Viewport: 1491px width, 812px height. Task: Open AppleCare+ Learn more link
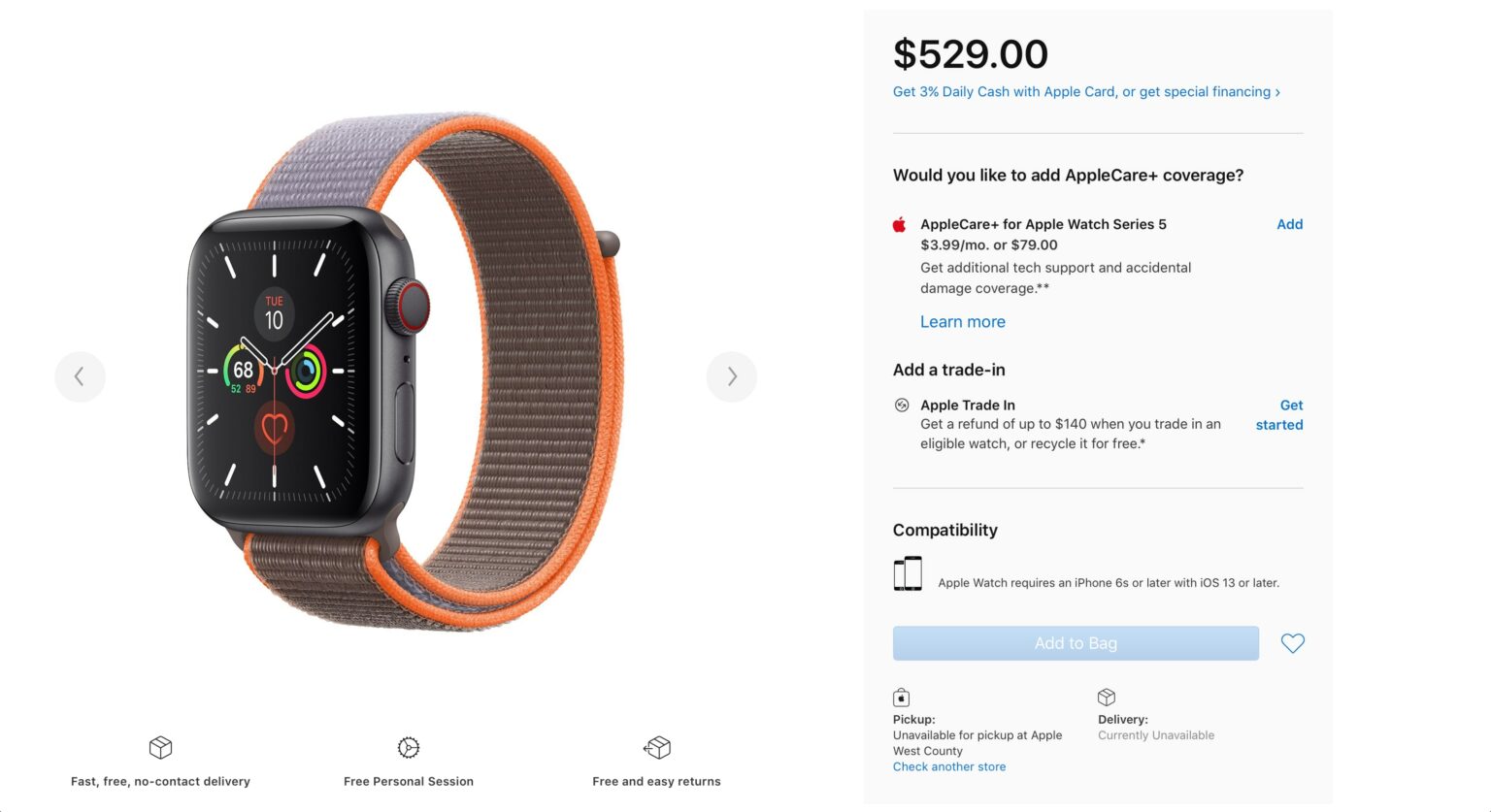tap(963, 322)
